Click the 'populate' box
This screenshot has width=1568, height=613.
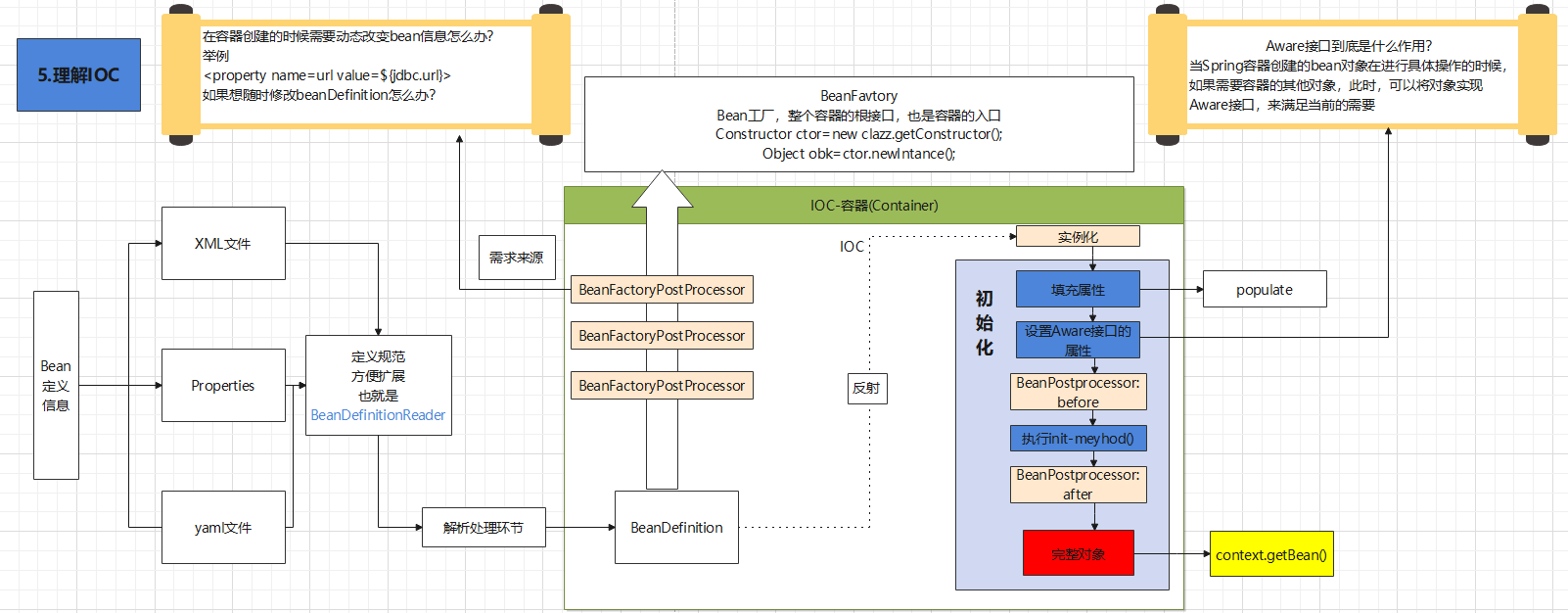[1265, 289]
